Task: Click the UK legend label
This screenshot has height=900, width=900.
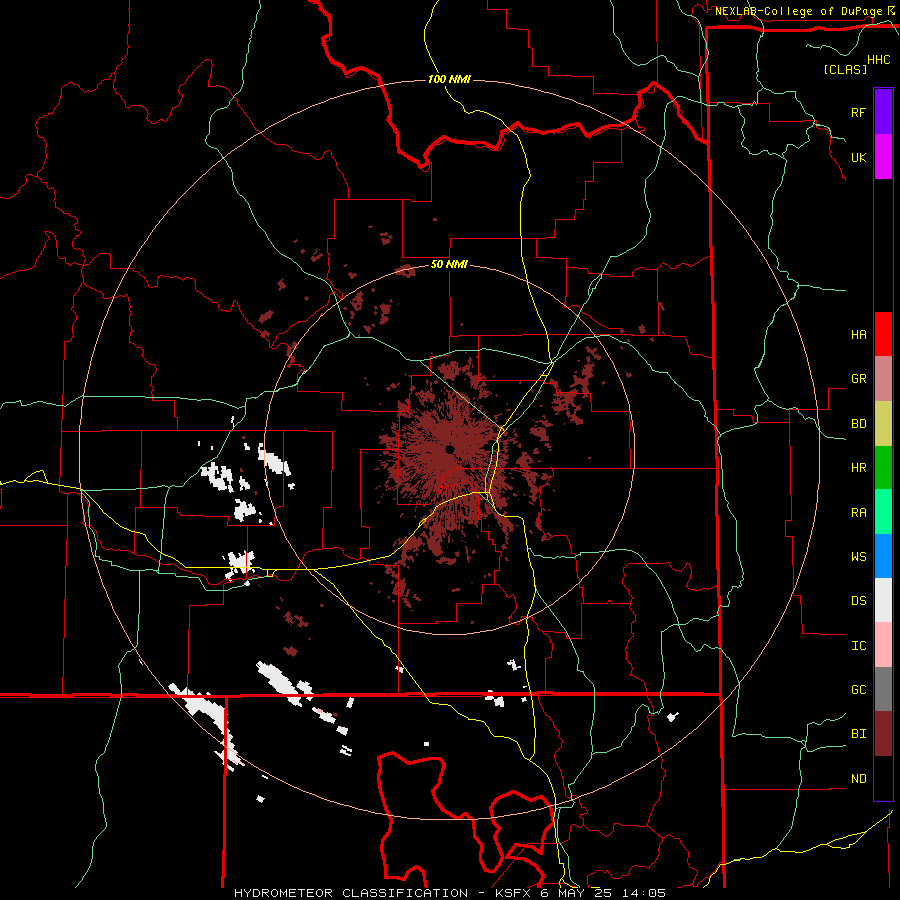Action: (x=858, y=157)
